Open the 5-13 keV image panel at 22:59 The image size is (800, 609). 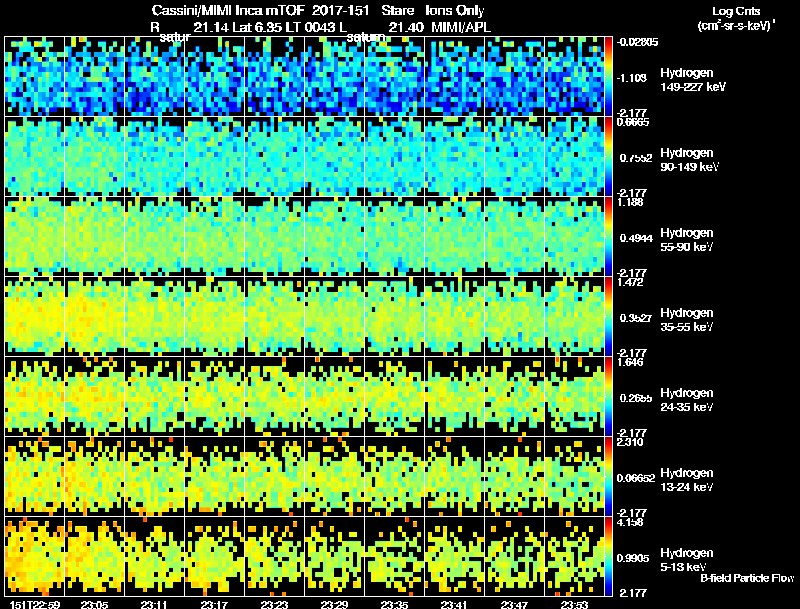(34, 556)
